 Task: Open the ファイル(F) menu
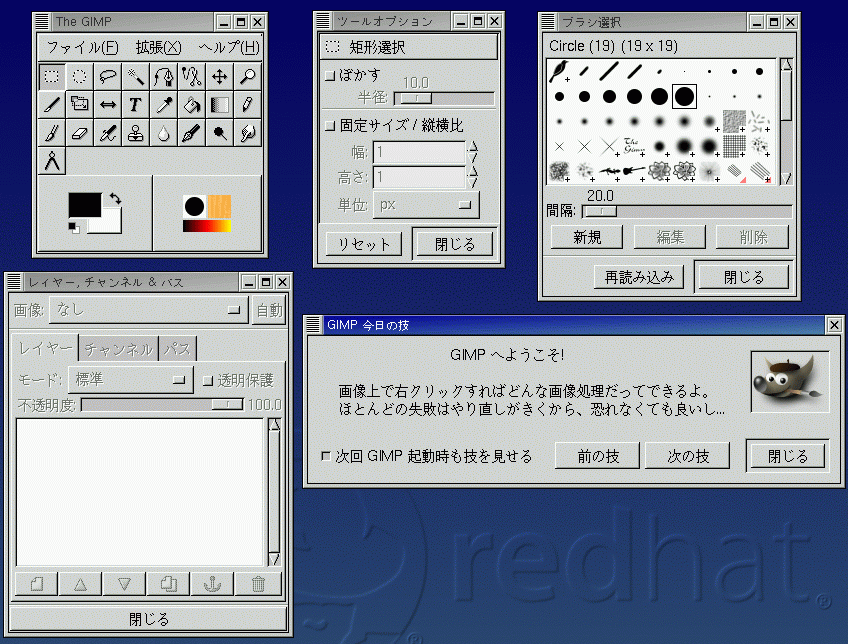tap(83, 48)
